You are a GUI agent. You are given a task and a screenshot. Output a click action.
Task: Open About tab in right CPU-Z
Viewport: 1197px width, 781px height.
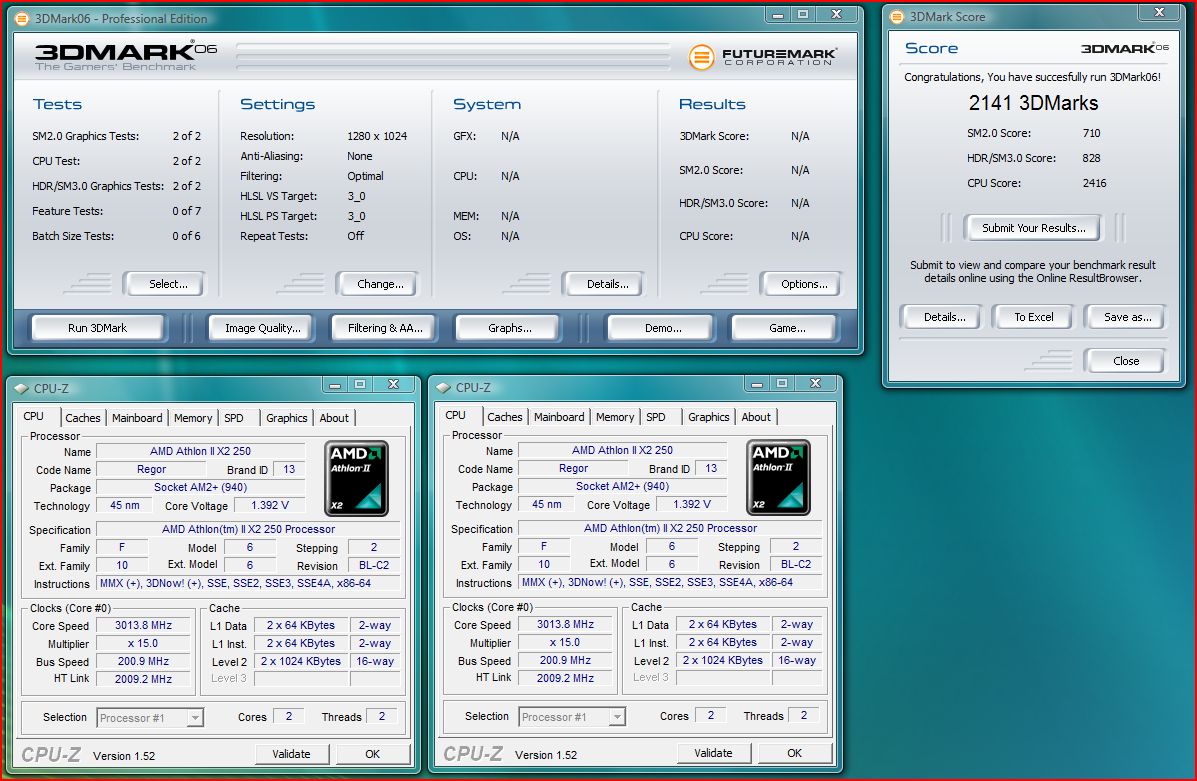tap(757, 417)
